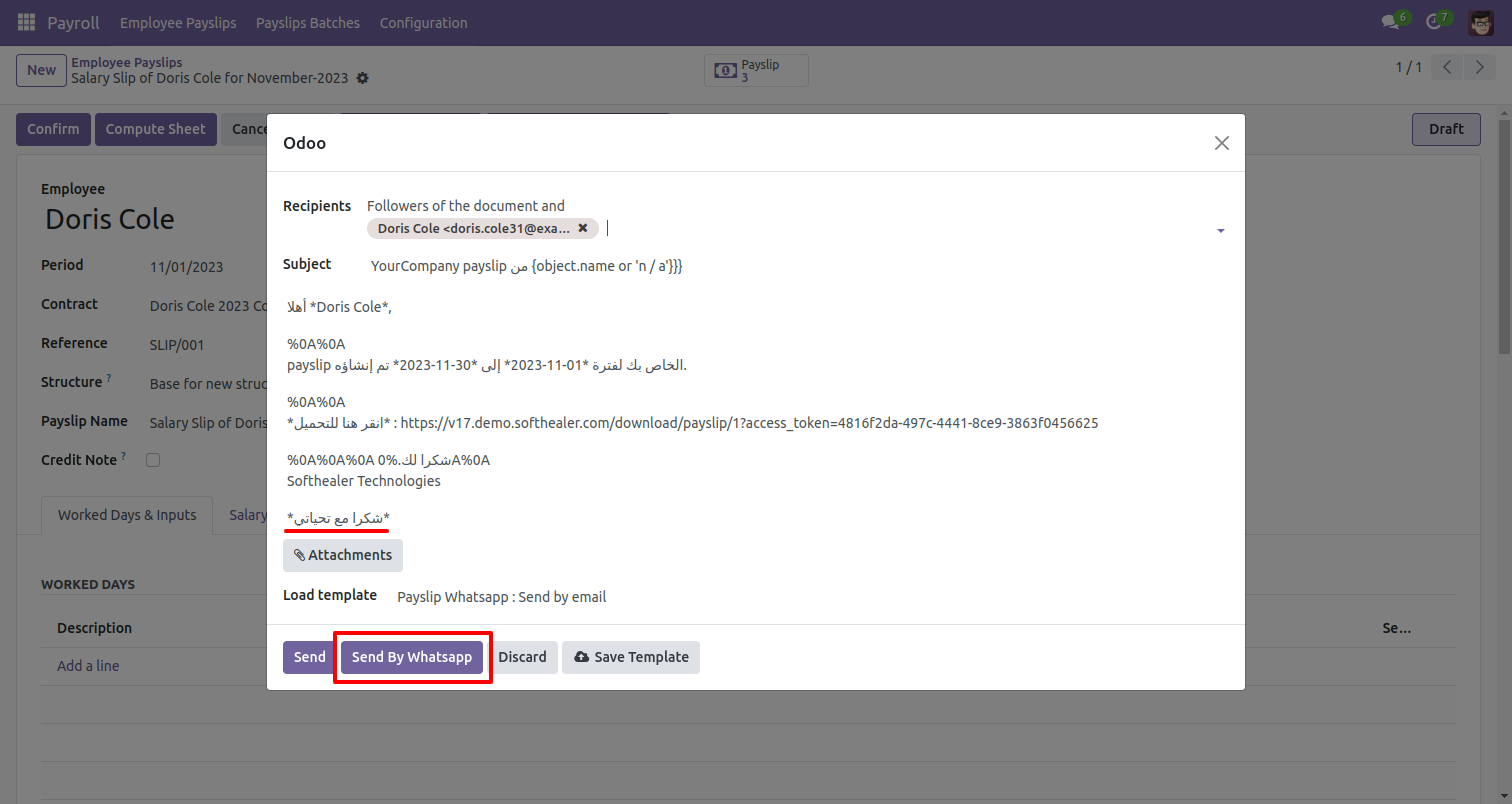1512x804 pixels.
Task: Click the Structure help question mark
Action: tap(109, 379)
